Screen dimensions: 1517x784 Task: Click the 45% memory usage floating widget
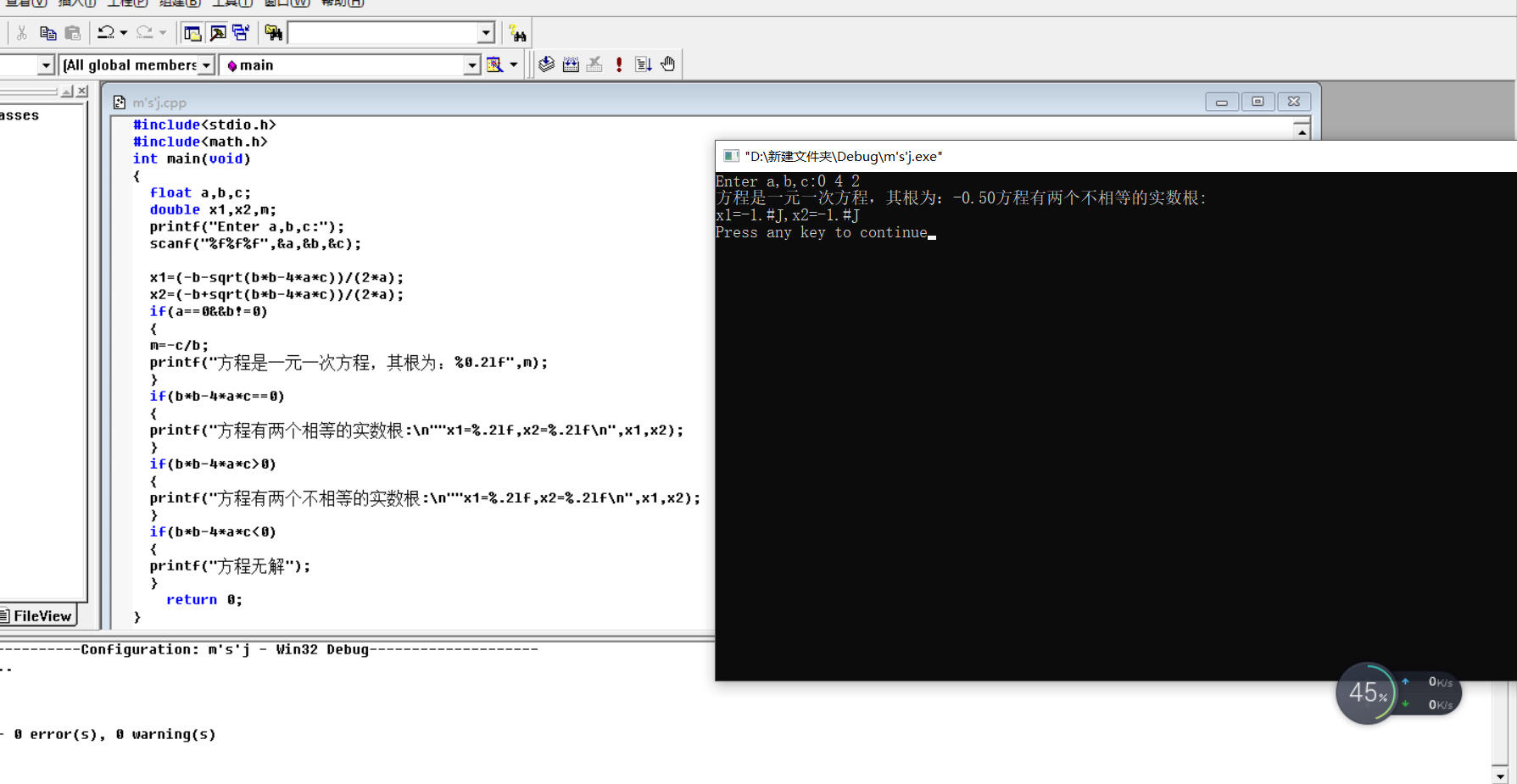1368,692
